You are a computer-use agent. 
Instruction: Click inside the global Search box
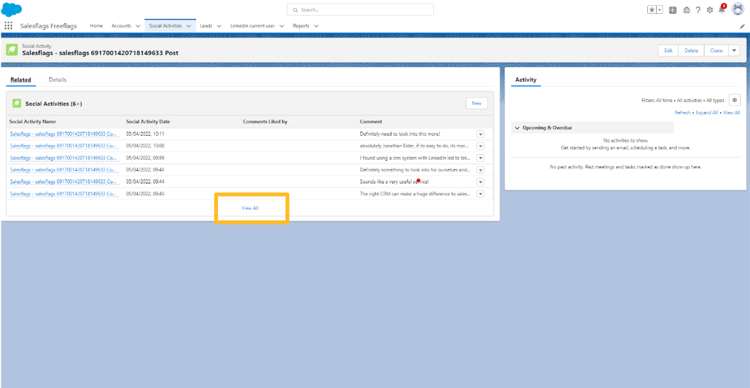(360, 10)
